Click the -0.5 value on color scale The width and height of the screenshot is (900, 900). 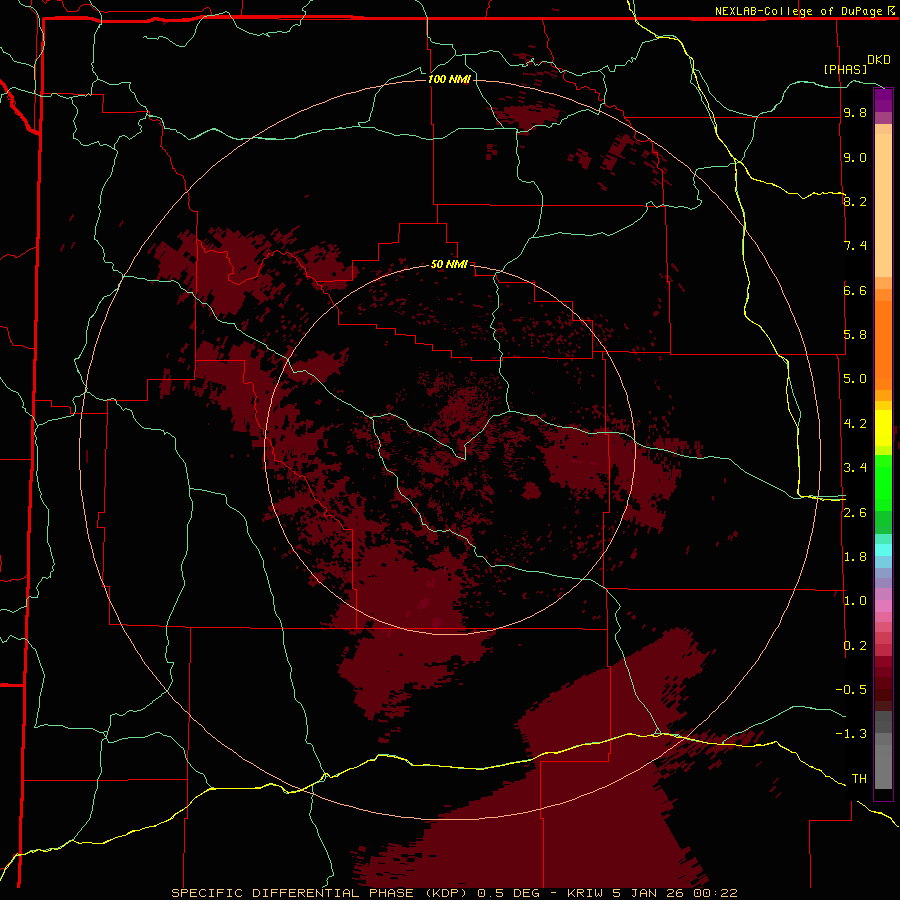tap(851, 690)
